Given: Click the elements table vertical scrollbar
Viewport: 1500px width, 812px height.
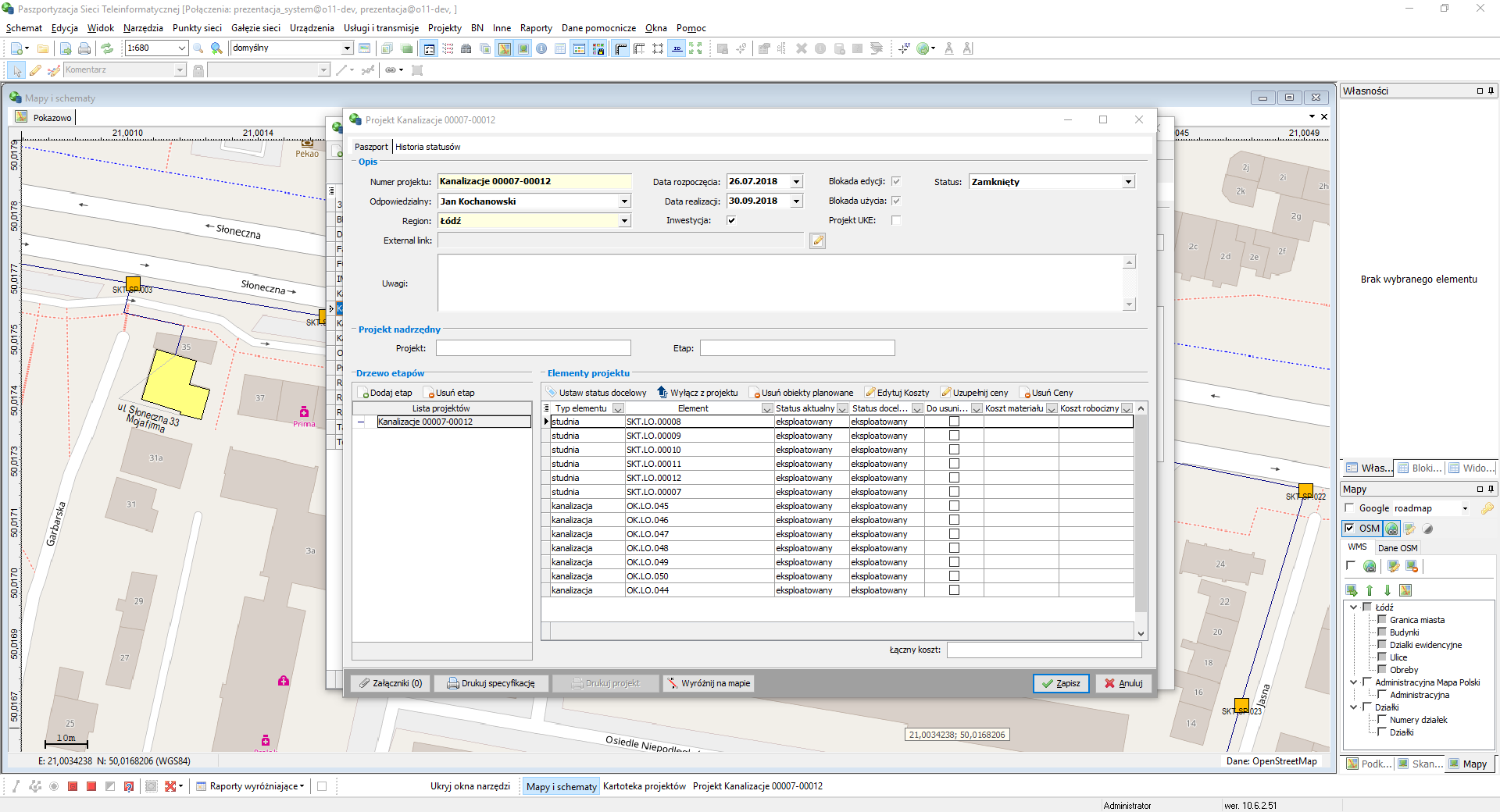Looking at the screenshot, I should pyautogui.click(x=1141, y=522).
